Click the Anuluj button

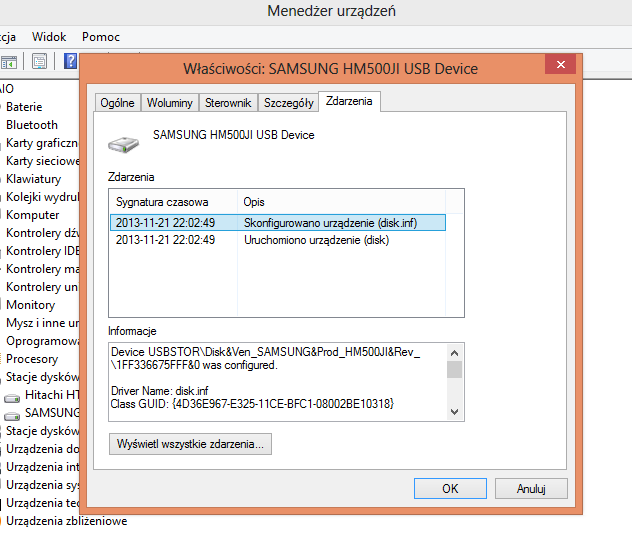pos(531,488)
